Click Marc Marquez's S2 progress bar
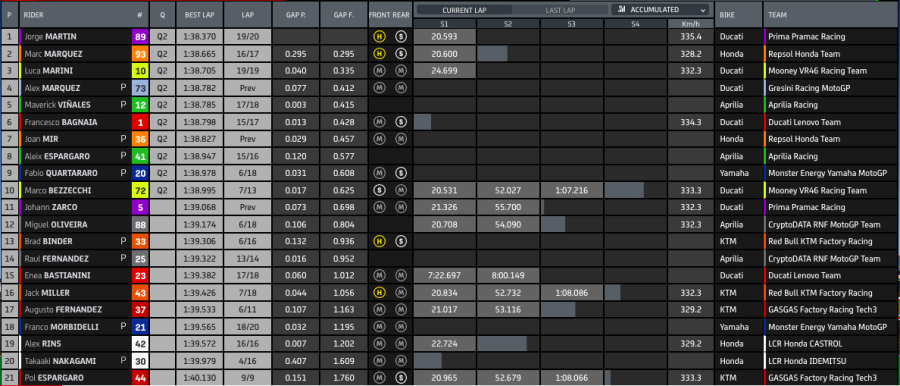The height and width of the screenshot is (386, 900). click(x=492, y=53)
